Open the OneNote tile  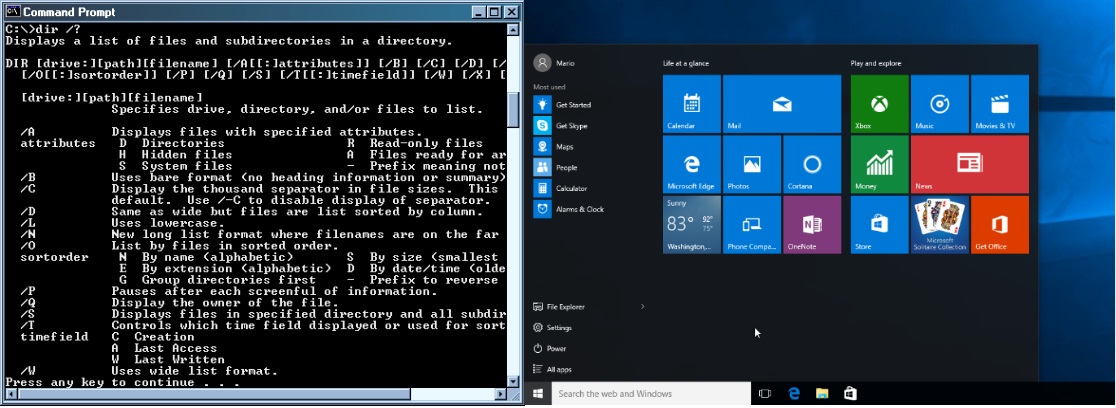(x=812, y=225)
